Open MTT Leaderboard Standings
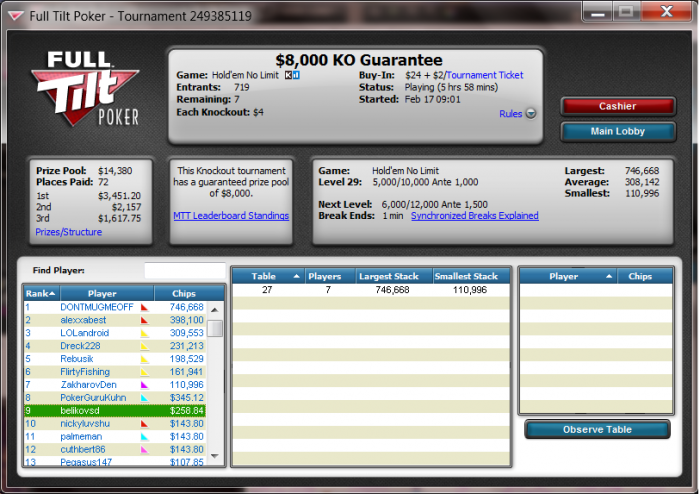 (231, 216)
